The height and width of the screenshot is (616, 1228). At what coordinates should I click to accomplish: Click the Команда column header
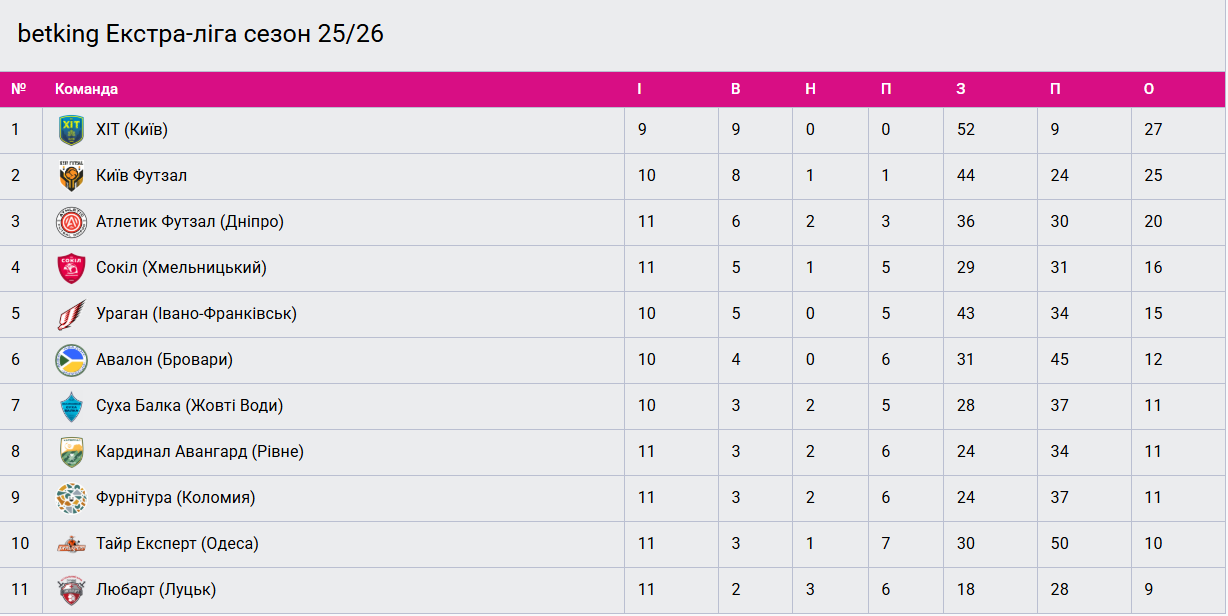tap(86, 89)
